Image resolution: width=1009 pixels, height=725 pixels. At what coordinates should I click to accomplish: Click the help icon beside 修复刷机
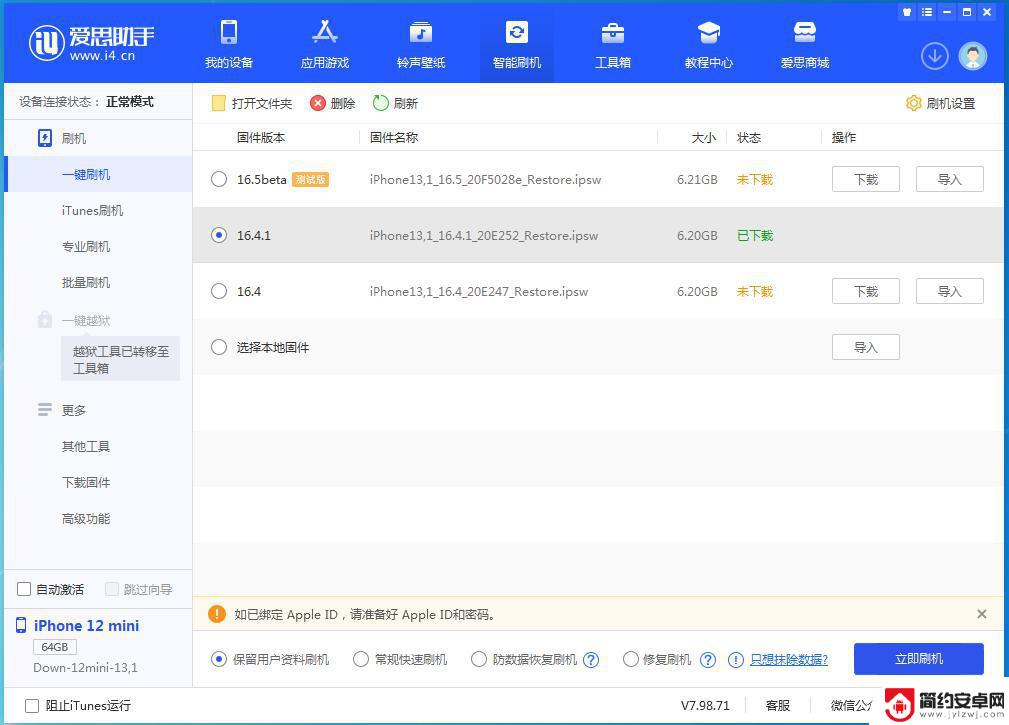pos(708,660)
